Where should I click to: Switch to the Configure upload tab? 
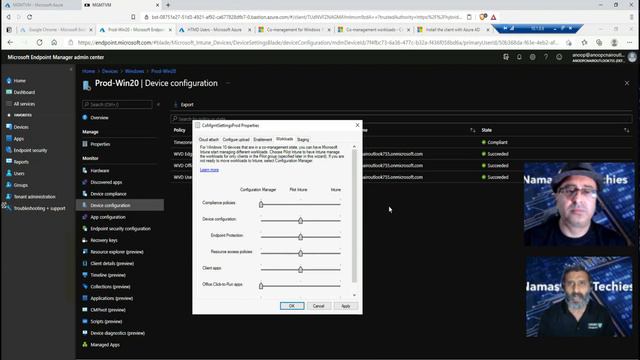point(236,140)
